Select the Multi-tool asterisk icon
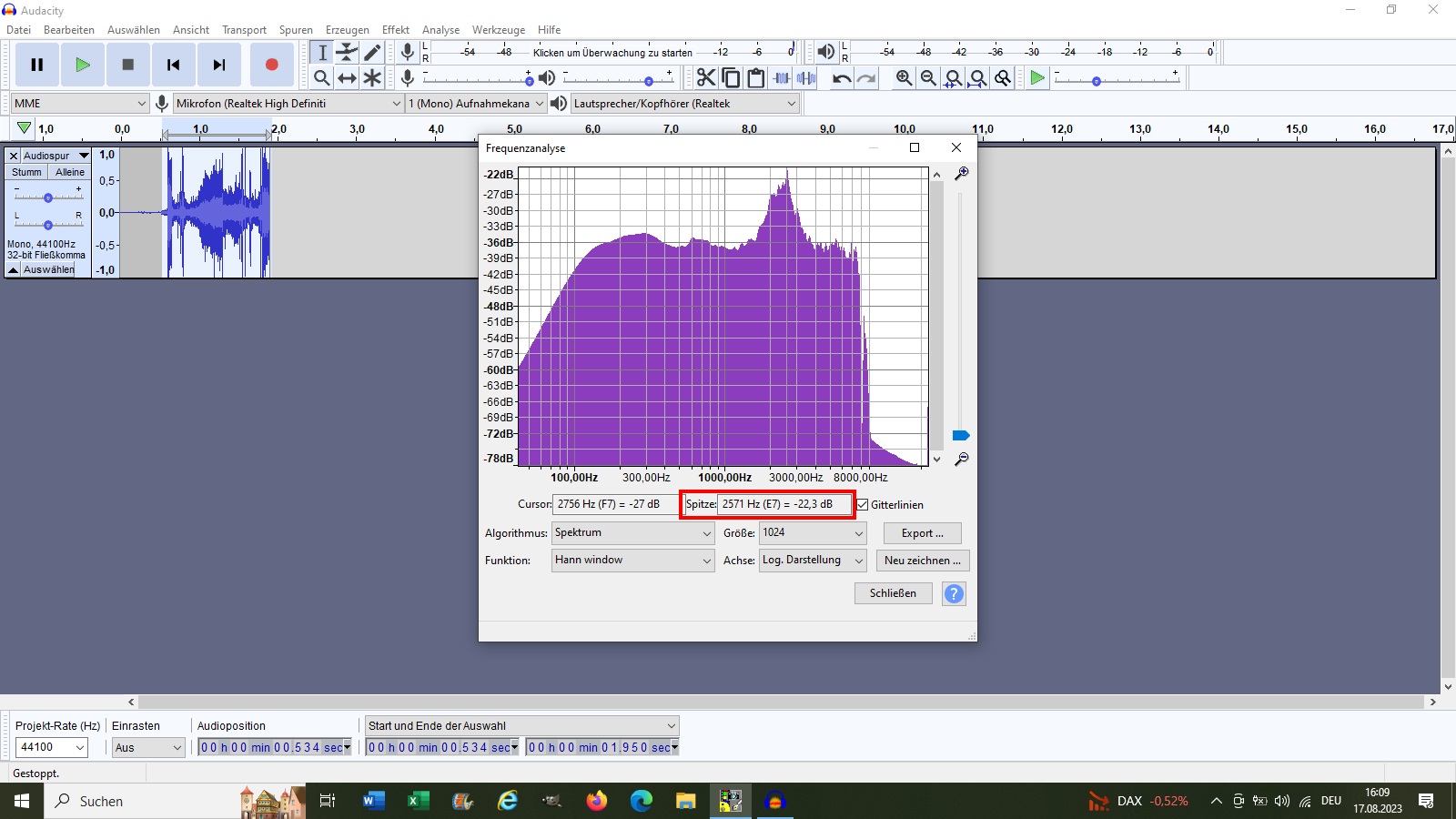Viewport: 1456px width, 819px height. [372, 78]
